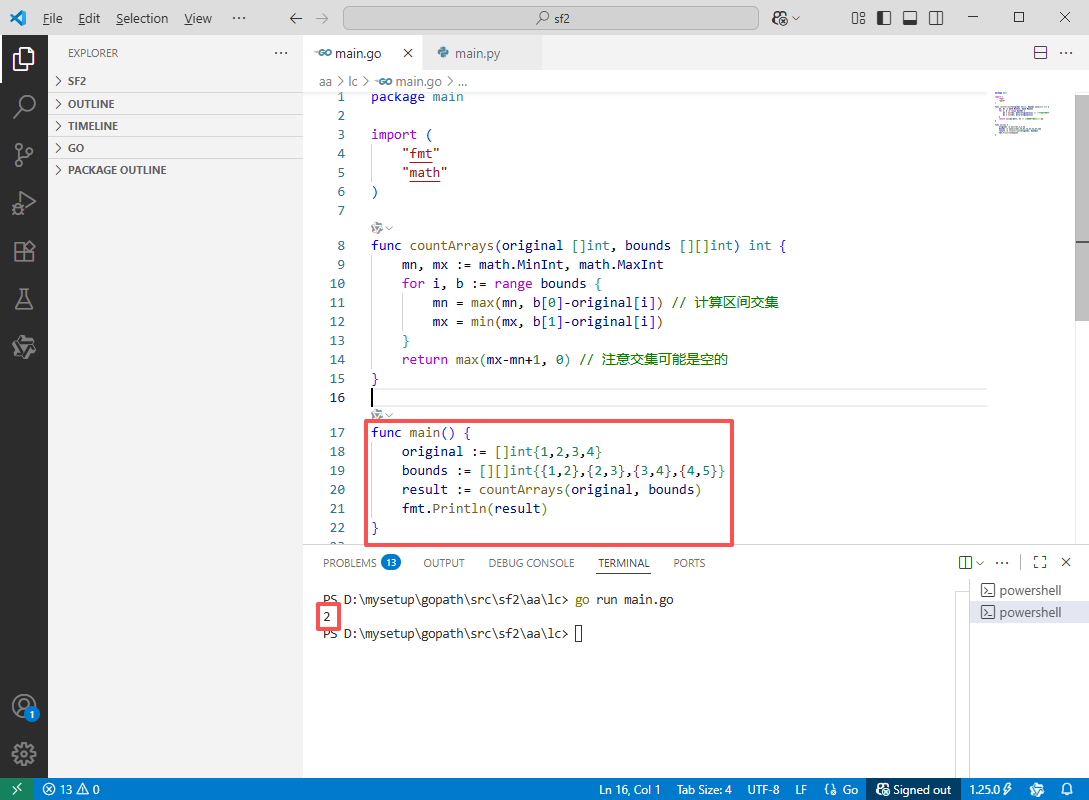Open the Customize Layout icon

858,18
